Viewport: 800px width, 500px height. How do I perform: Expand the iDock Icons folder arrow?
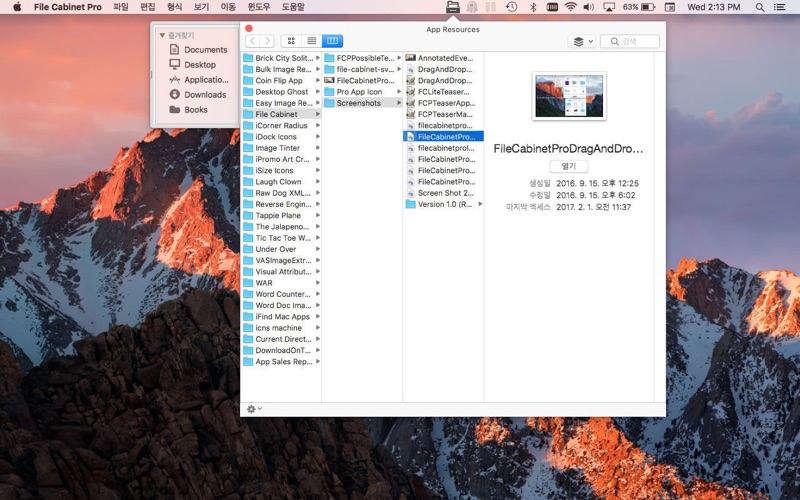[x=318, y=137]
